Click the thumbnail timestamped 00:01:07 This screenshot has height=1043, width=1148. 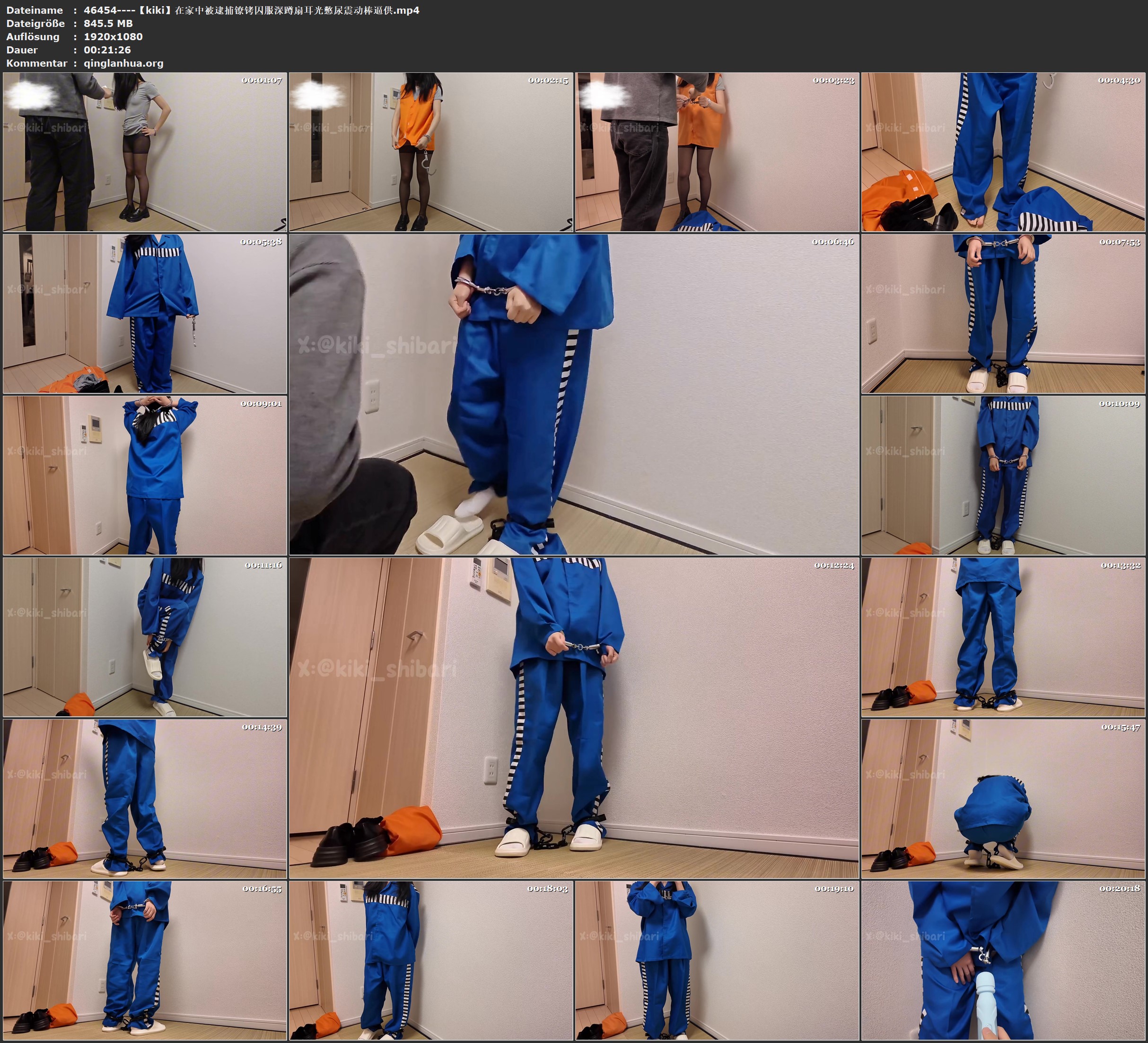145,152
